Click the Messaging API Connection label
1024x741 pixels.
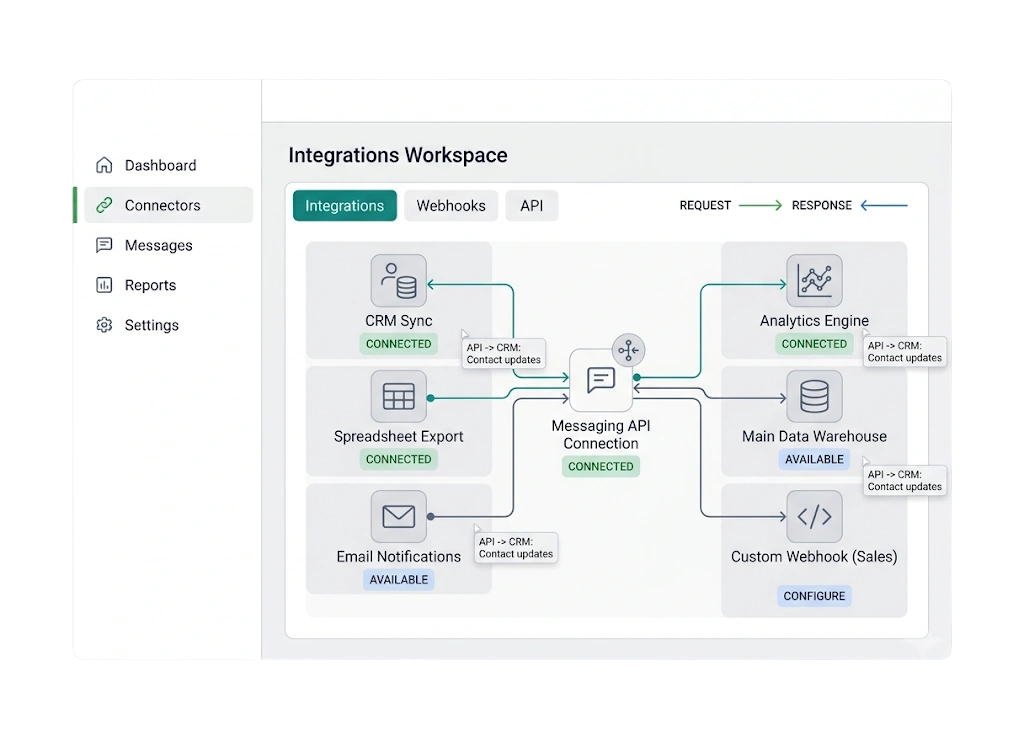[x=601, y=435]
